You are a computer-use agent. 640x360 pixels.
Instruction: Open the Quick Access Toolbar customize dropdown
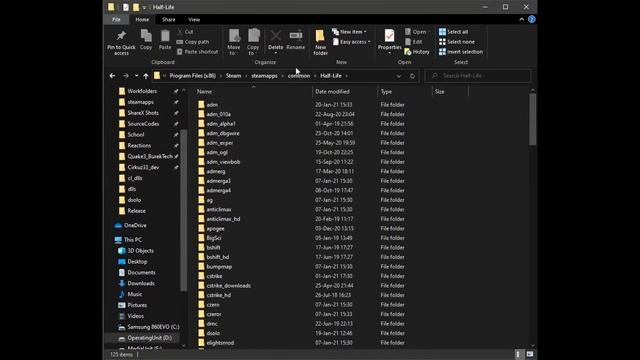coord(144,7)
